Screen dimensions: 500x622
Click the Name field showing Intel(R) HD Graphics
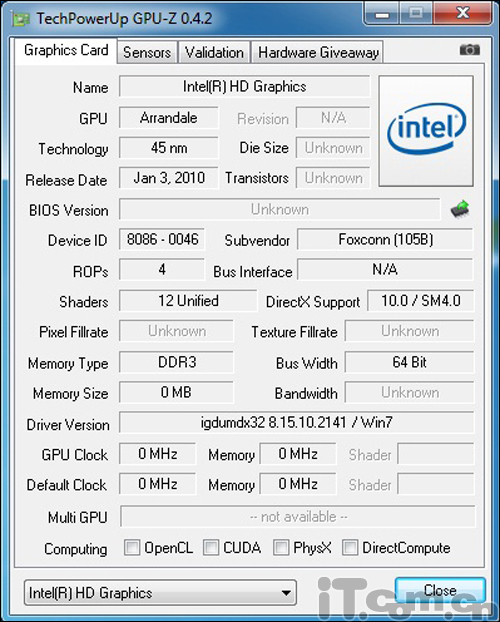pyautogui.click(x=244, y=86)
